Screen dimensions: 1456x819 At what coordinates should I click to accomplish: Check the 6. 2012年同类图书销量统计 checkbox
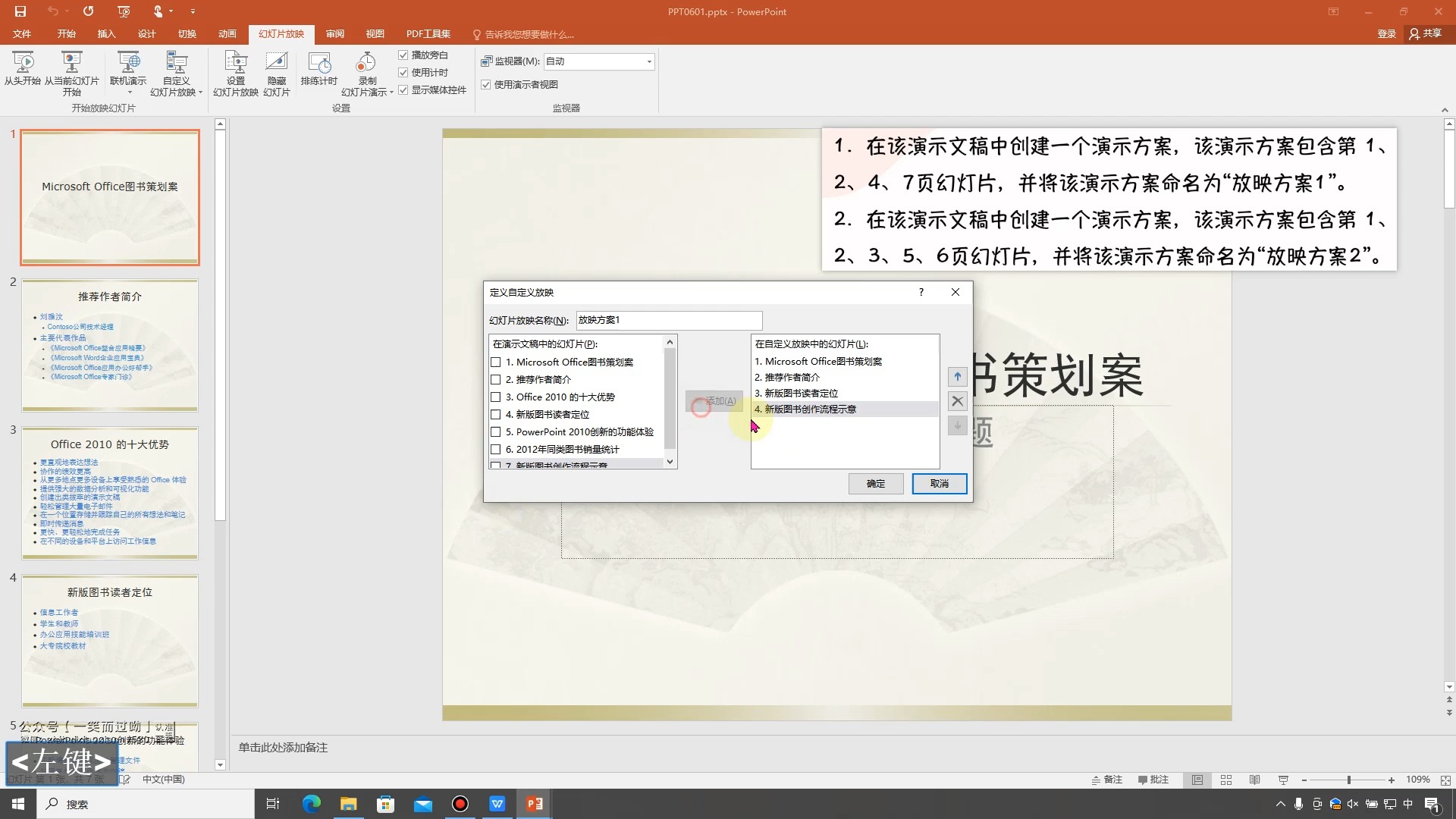pyautogui.click(x=496, y=450)
